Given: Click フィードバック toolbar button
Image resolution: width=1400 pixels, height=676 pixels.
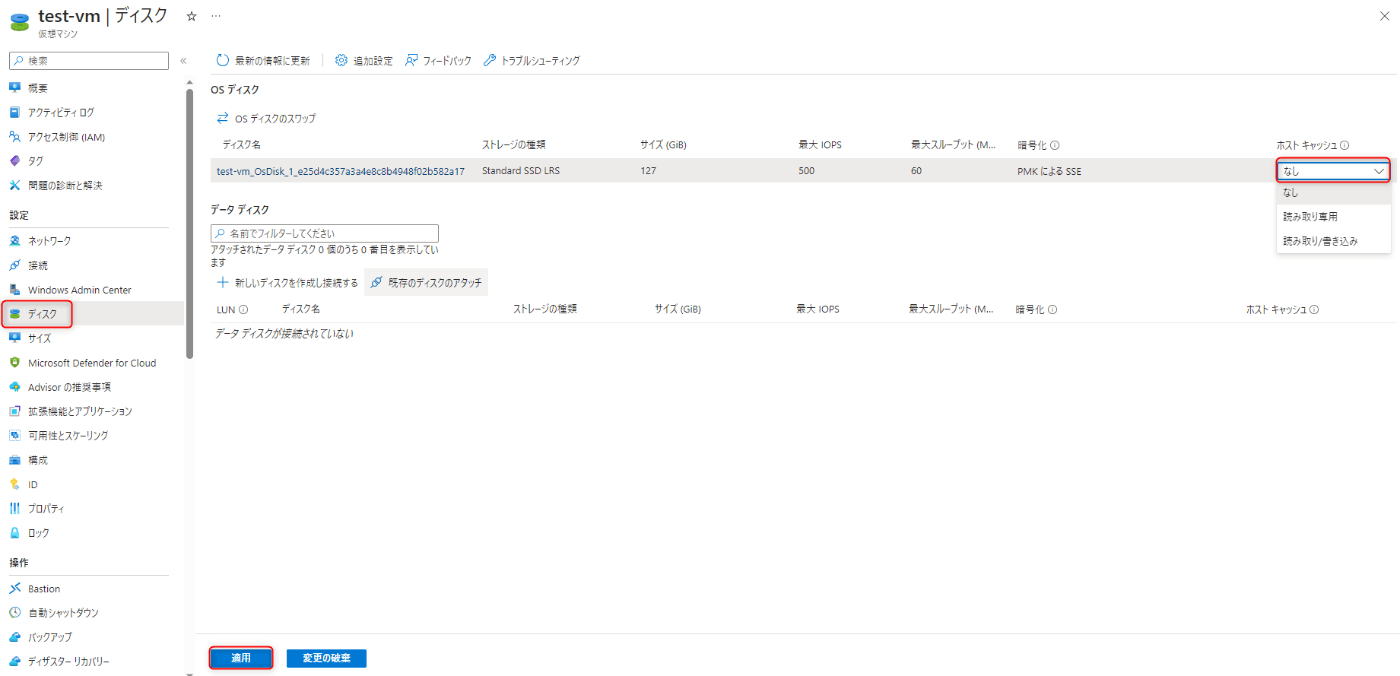Looking at the screenshot, I should (438, 61).
